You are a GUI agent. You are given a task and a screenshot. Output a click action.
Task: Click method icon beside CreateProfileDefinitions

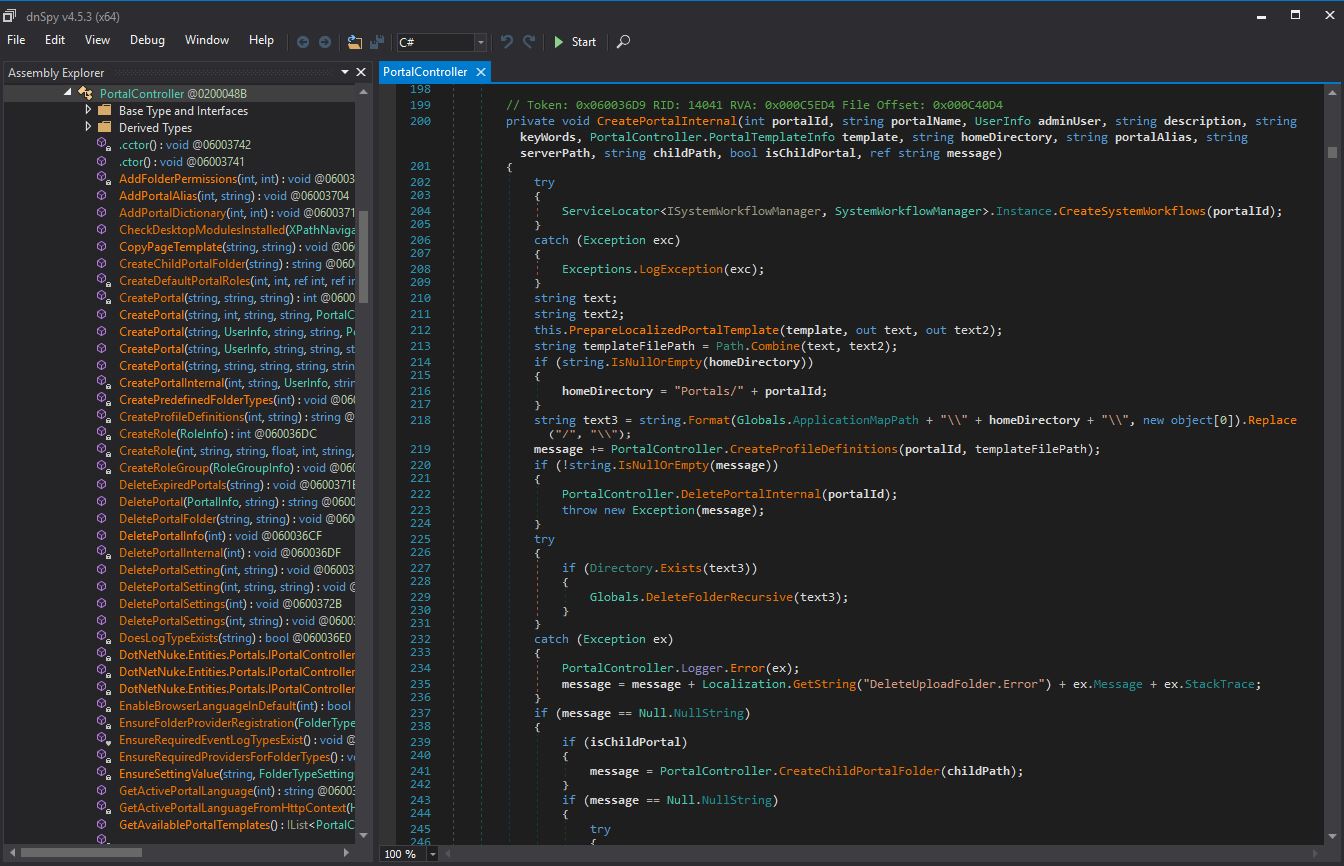tap(103, 416)
